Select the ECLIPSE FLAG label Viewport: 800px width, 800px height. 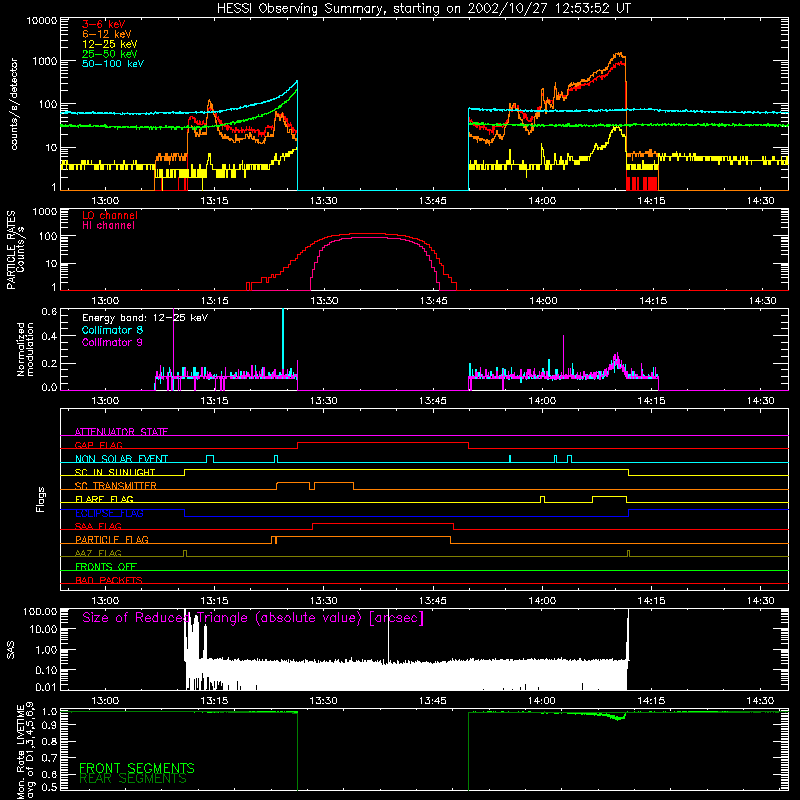click(x=109, y=513)
